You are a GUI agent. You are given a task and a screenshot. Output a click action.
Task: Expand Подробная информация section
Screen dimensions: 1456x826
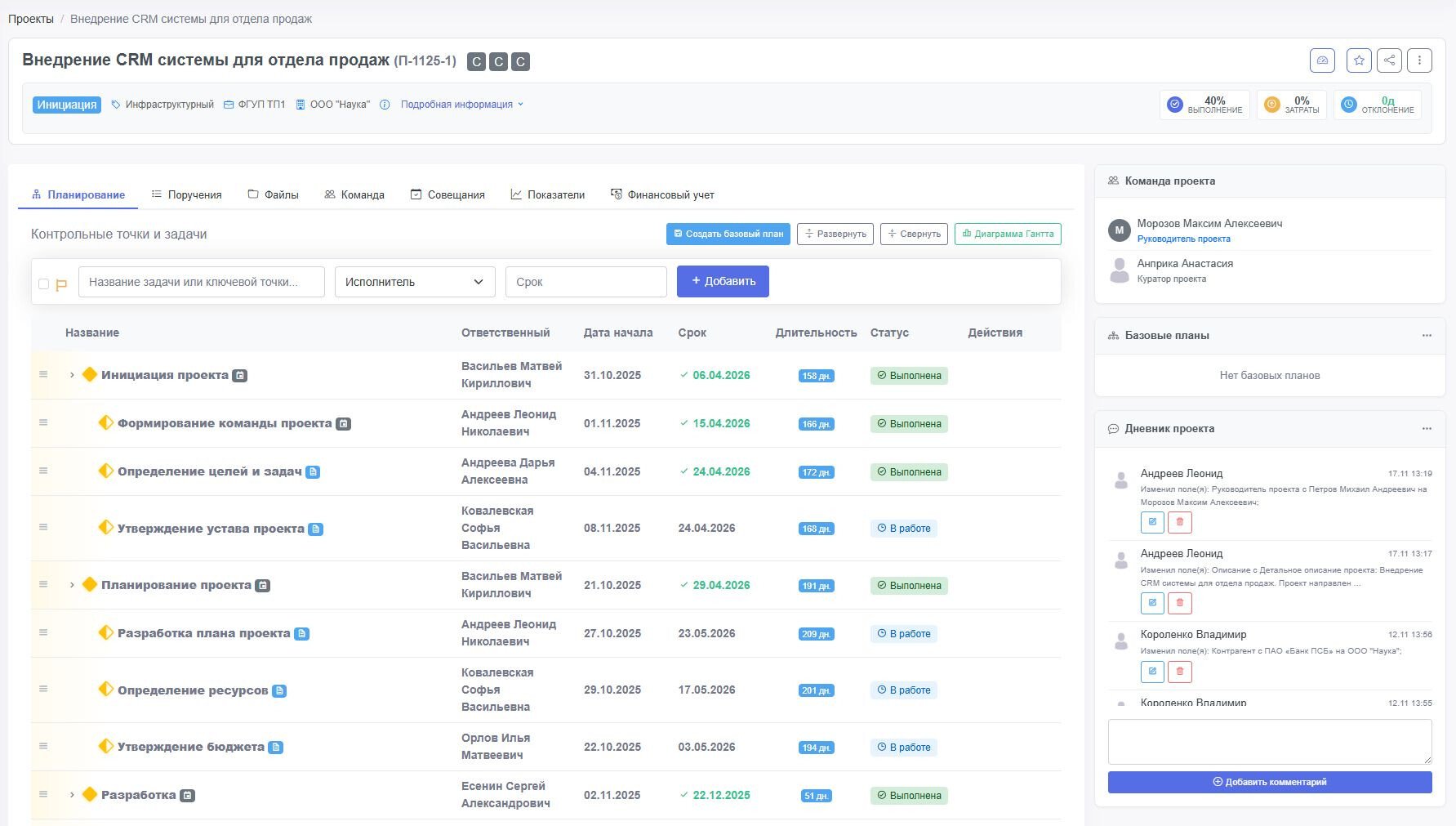[461, 105]
